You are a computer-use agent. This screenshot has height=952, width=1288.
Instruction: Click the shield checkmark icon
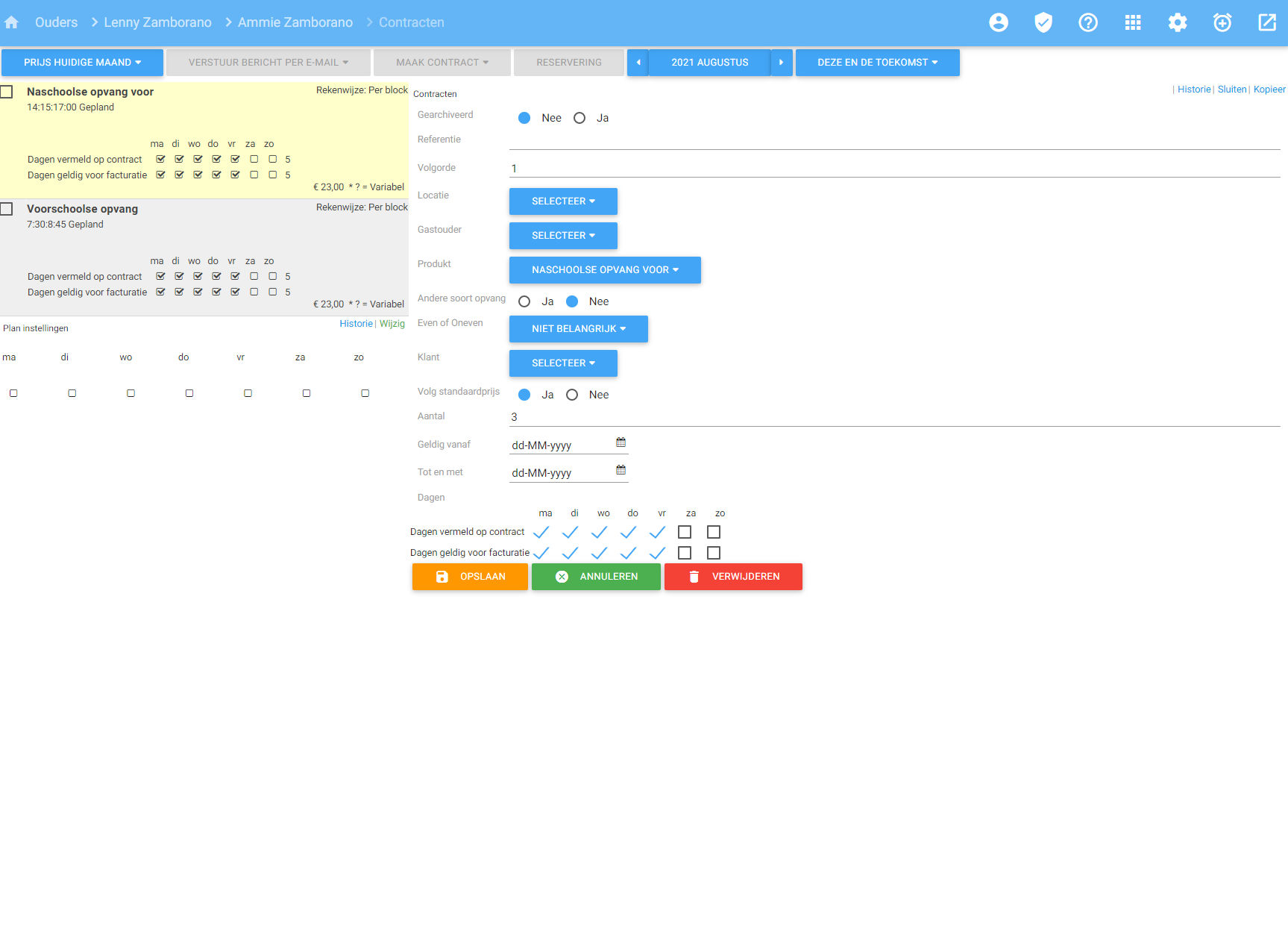[x=1043, y=22]
